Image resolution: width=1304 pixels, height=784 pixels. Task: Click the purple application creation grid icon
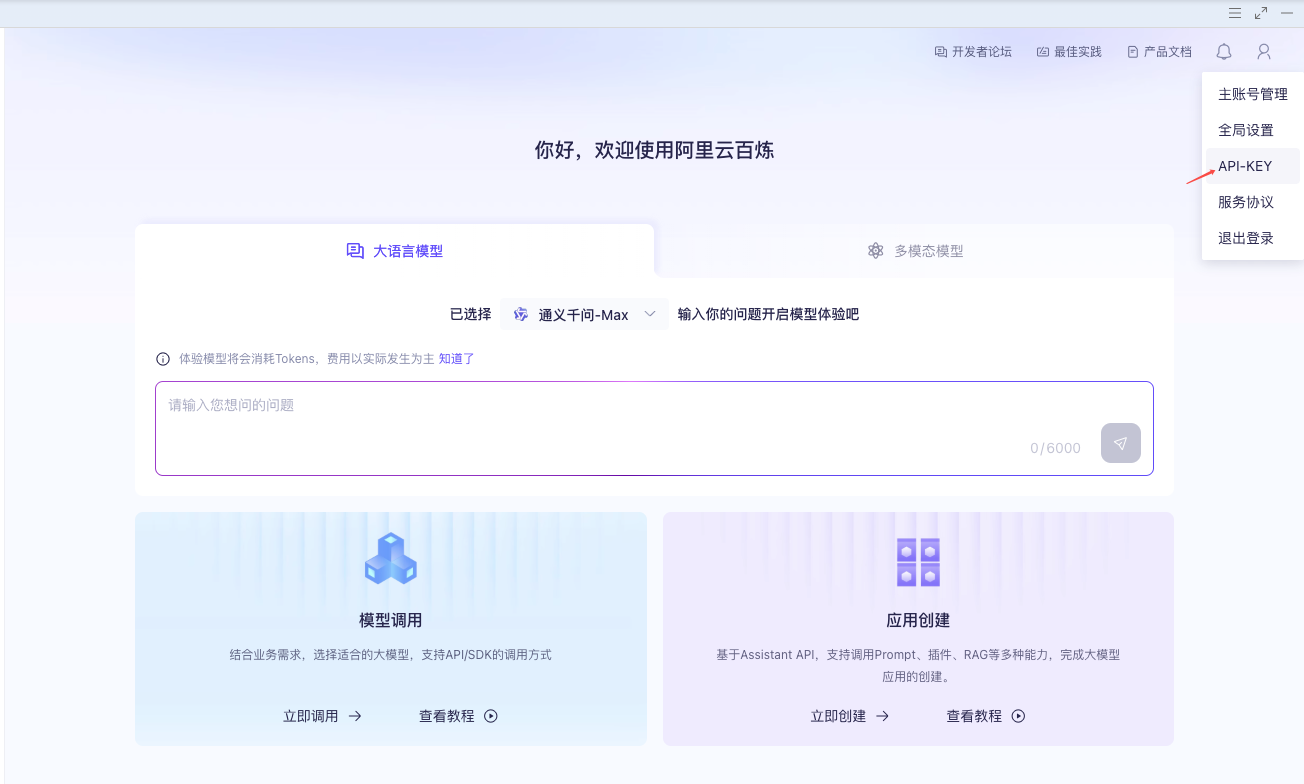tap(918, 562)
